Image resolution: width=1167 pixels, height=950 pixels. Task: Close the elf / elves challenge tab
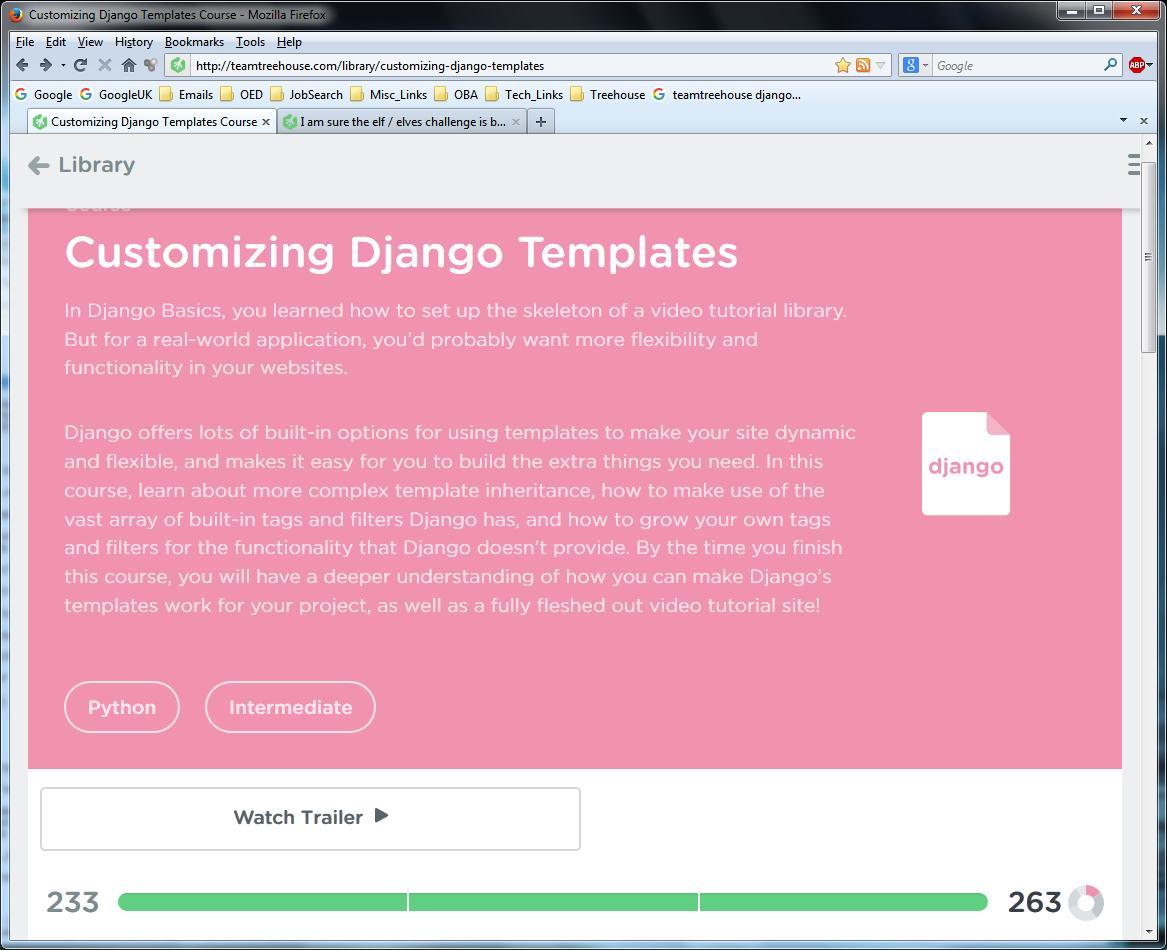[x=516, y=121]
